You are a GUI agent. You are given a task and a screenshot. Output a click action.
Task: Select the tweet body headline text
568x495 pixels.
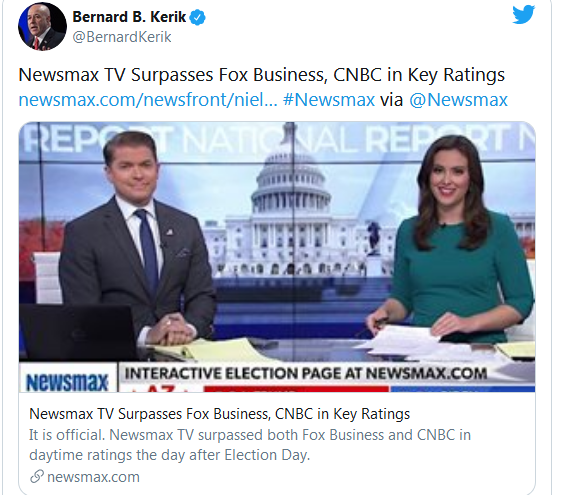(x=261, y=75)
